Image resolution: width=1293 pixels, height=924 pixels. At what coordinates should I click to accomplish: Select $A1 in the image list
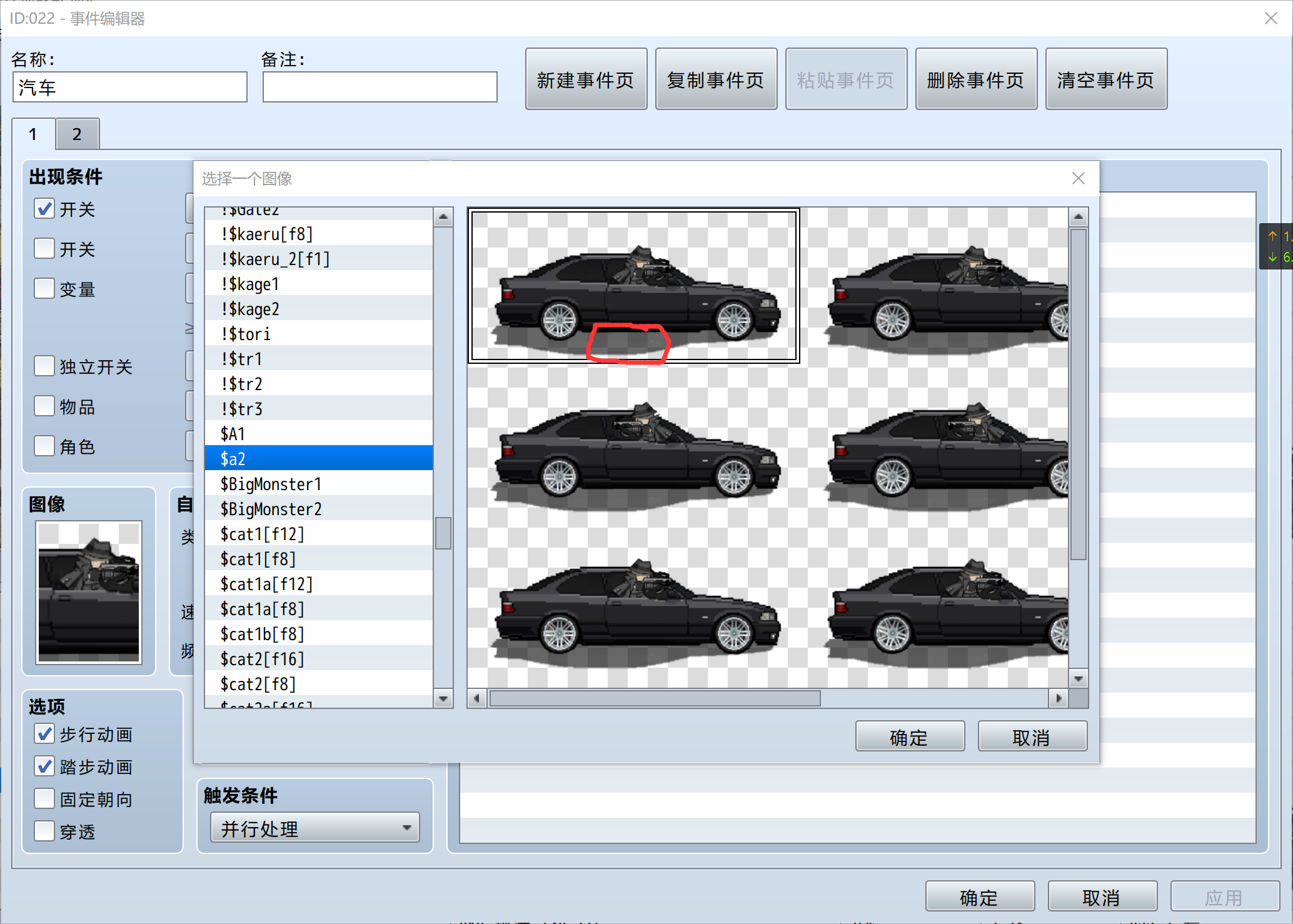click(319, 434)
